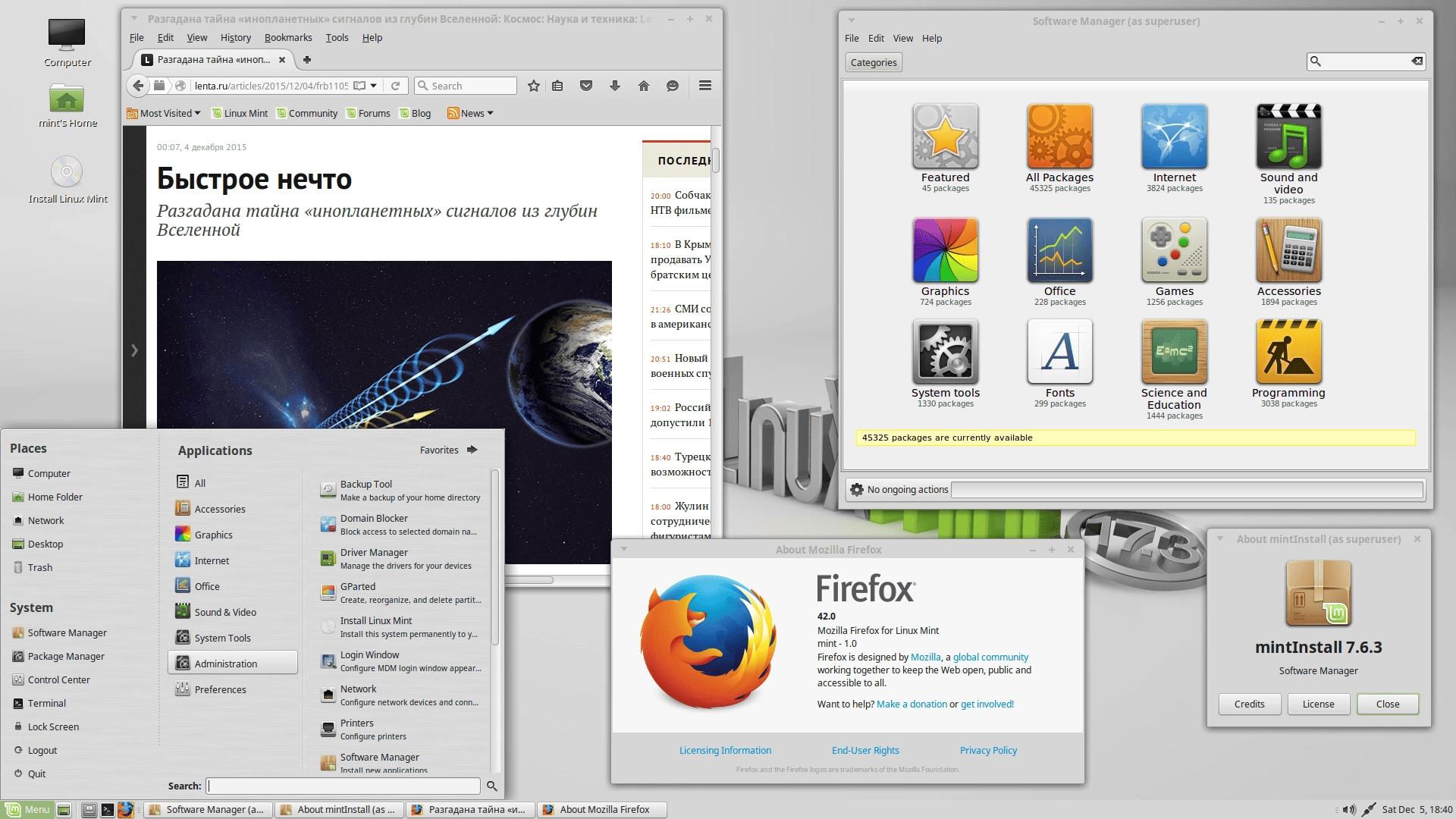Click the Software Manager search box
The height and width of the screenshot is (819, 1456).
(x=1366, y=61)
